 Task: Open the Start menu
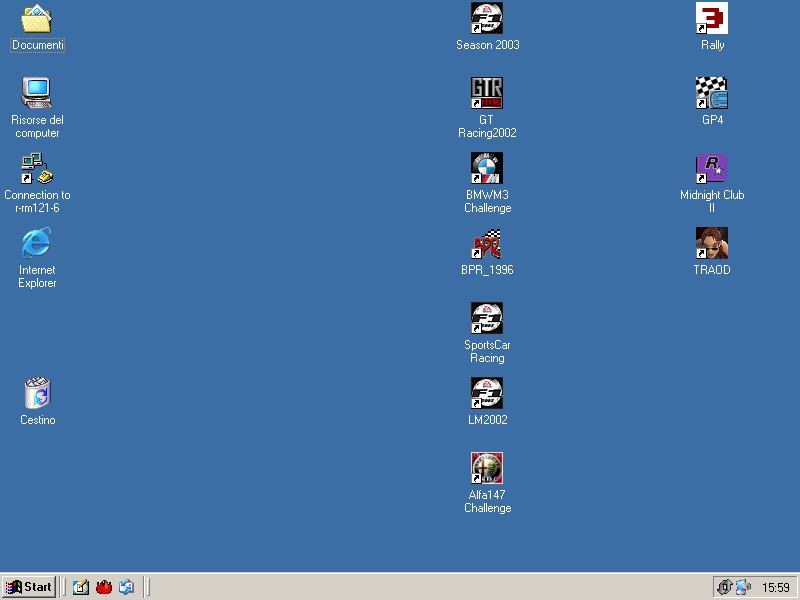(x=29, y=587)
